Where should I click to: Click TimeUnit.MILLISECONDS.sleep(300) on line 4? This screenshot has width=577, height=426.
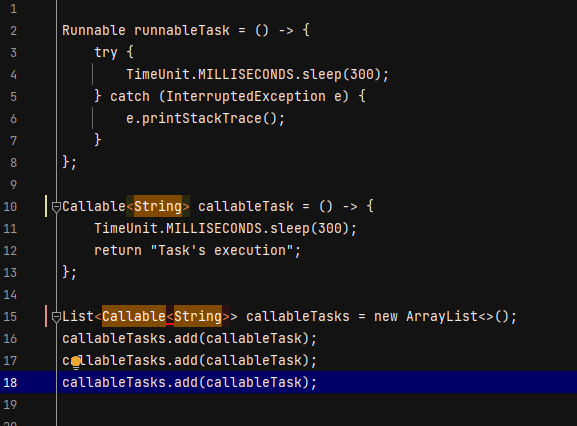tap(254, 74)
